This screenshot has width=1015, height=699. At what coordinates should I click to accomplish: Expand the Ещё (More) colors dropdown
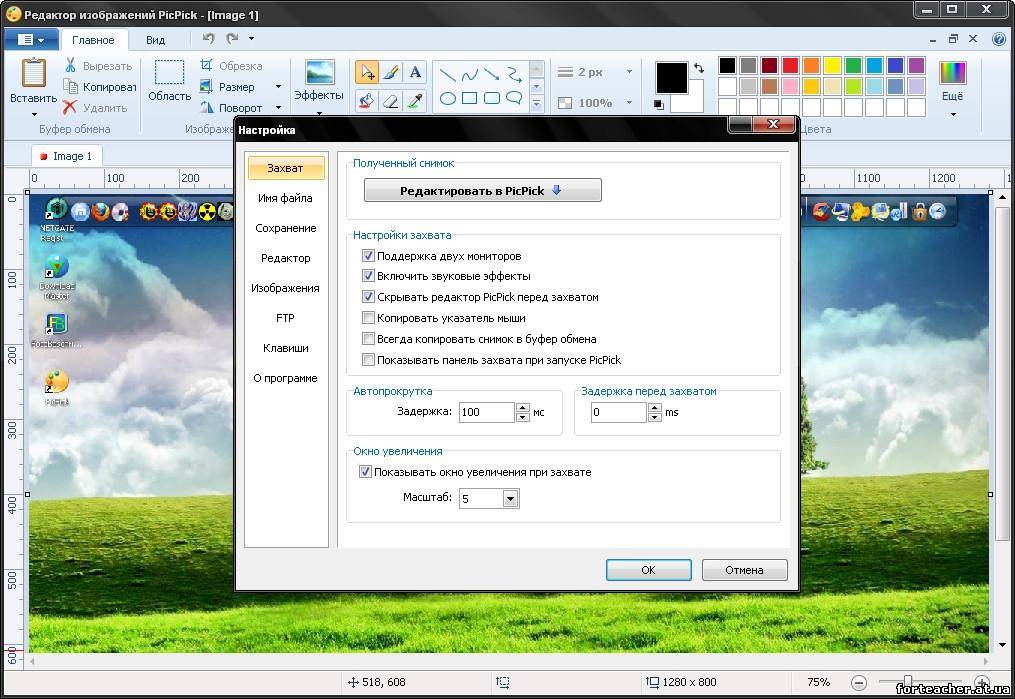pos(952,115)
